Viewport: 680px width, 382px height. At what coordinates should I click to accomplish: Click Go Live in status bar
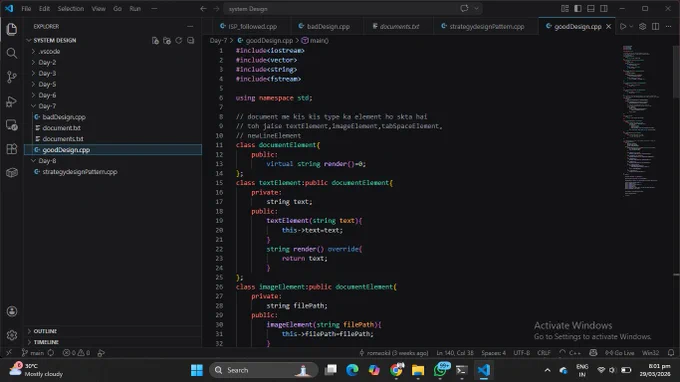619,353
